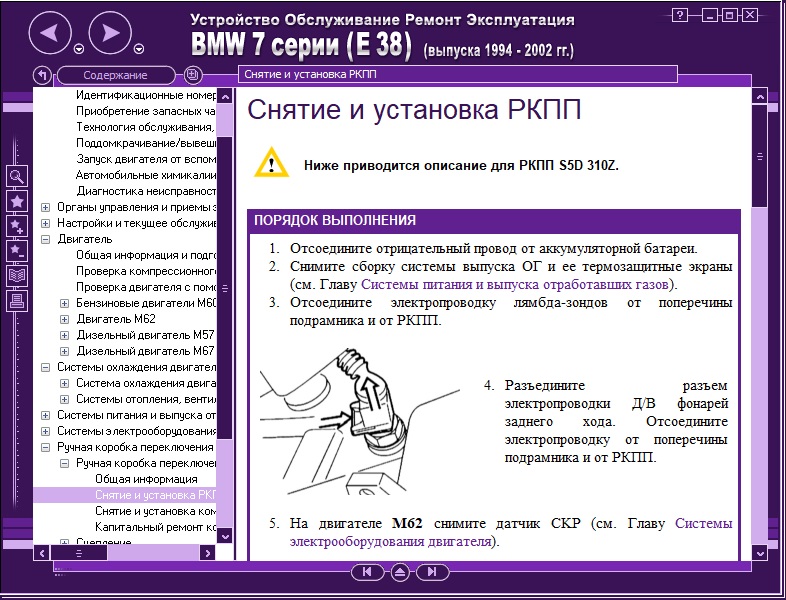Open the back history dropdown arrow

[79, 49]
